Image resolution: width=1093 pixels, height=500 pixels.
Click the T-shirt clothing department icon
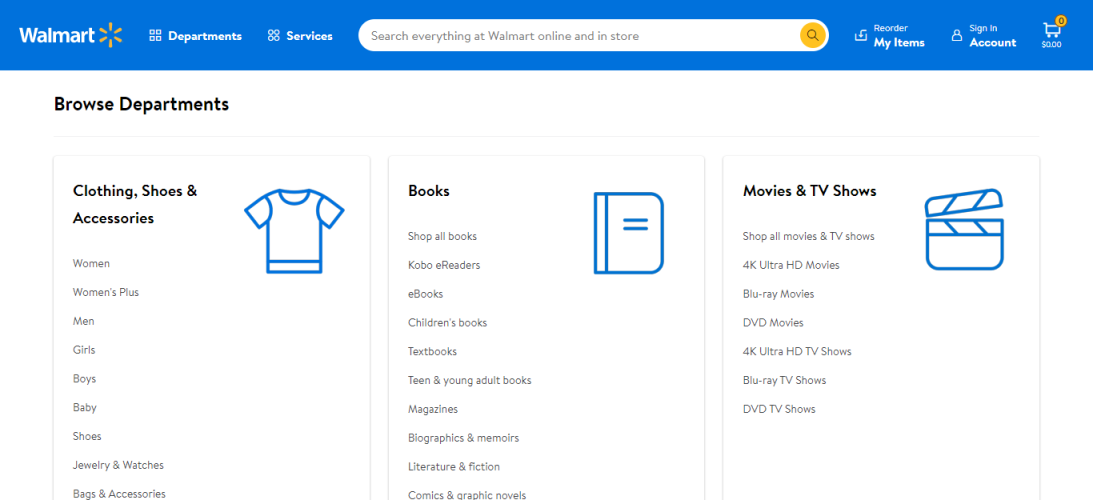point(294,231)
